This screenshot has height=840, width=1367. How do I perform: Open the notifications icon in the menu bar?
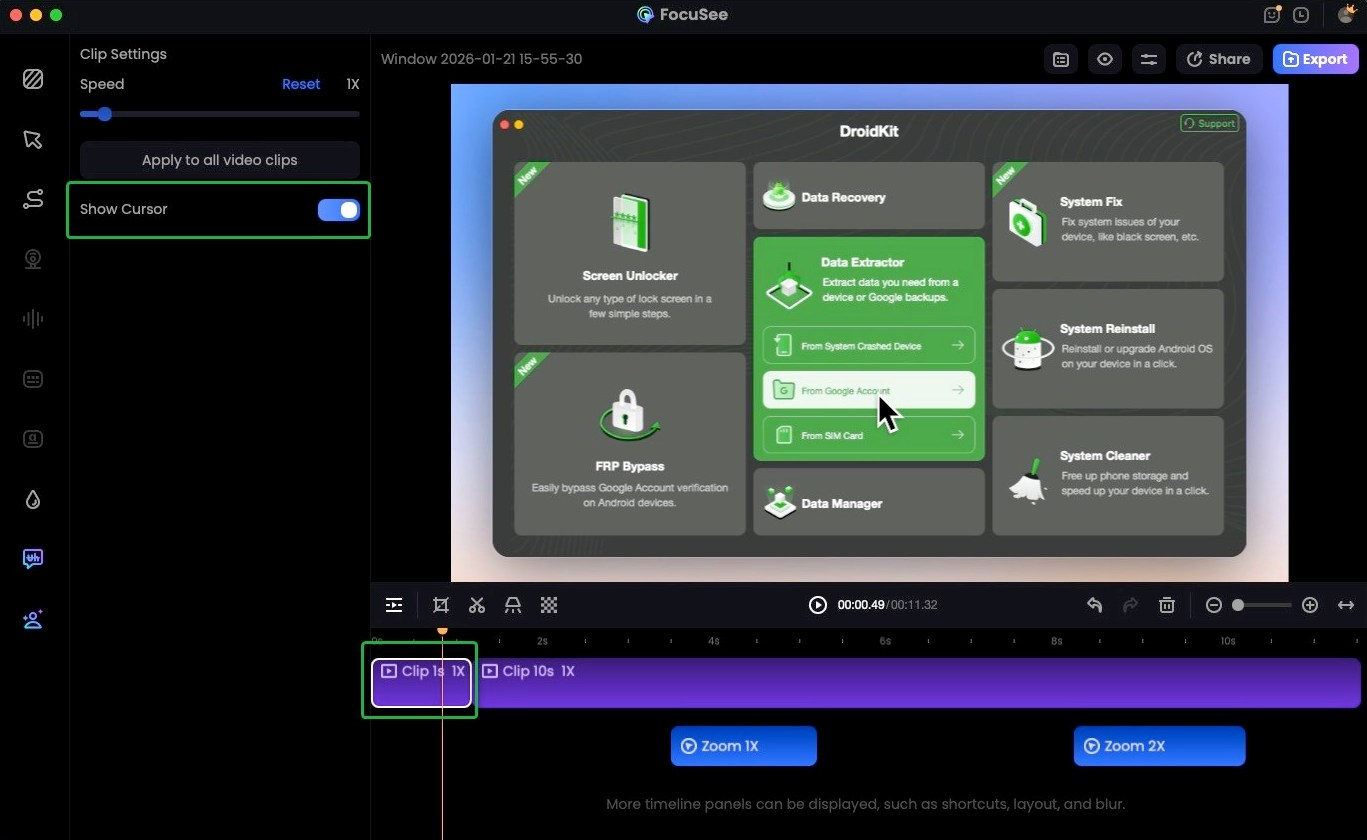click(x=1271, y=15)
